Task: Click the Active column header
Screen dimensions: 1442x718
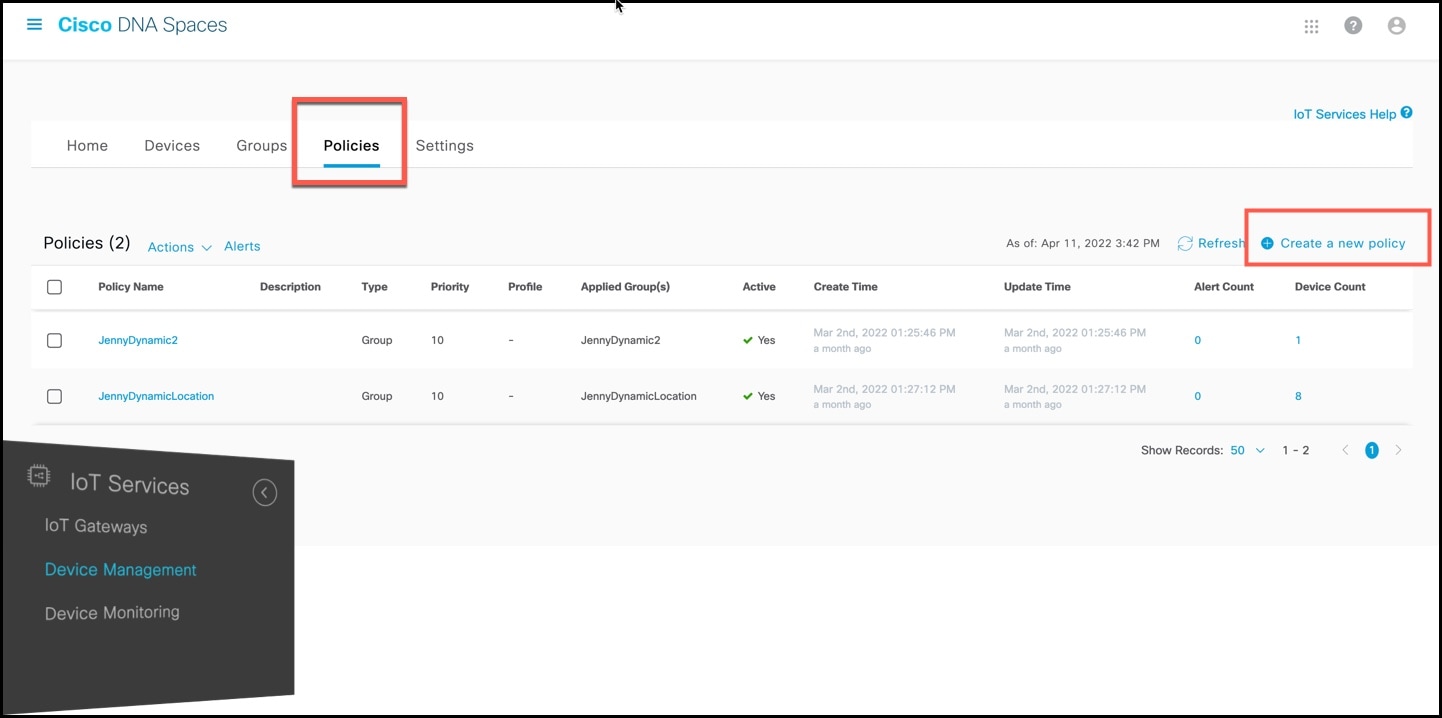Action: [759, 287]
